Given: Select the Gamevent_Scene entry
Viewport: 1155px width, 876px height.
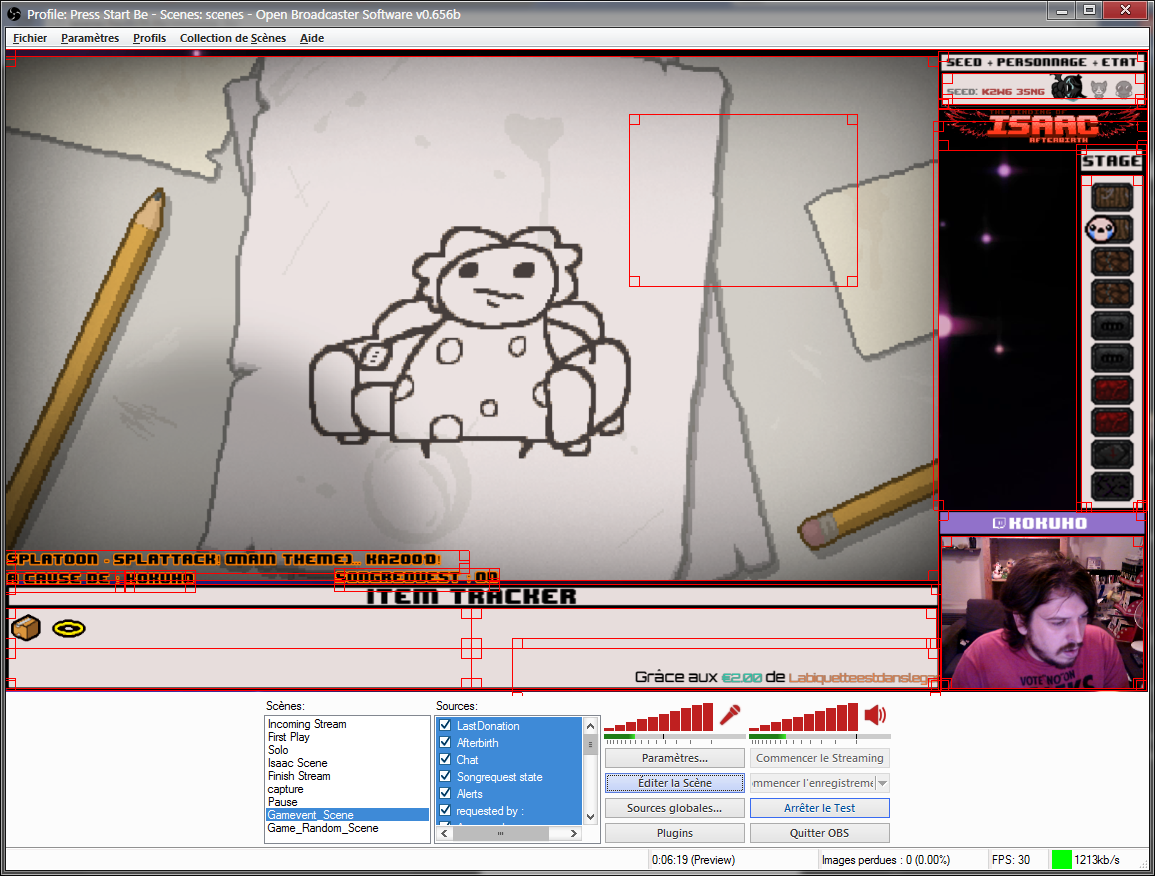Looking at the screenshot, I should [x=347, y=814].
